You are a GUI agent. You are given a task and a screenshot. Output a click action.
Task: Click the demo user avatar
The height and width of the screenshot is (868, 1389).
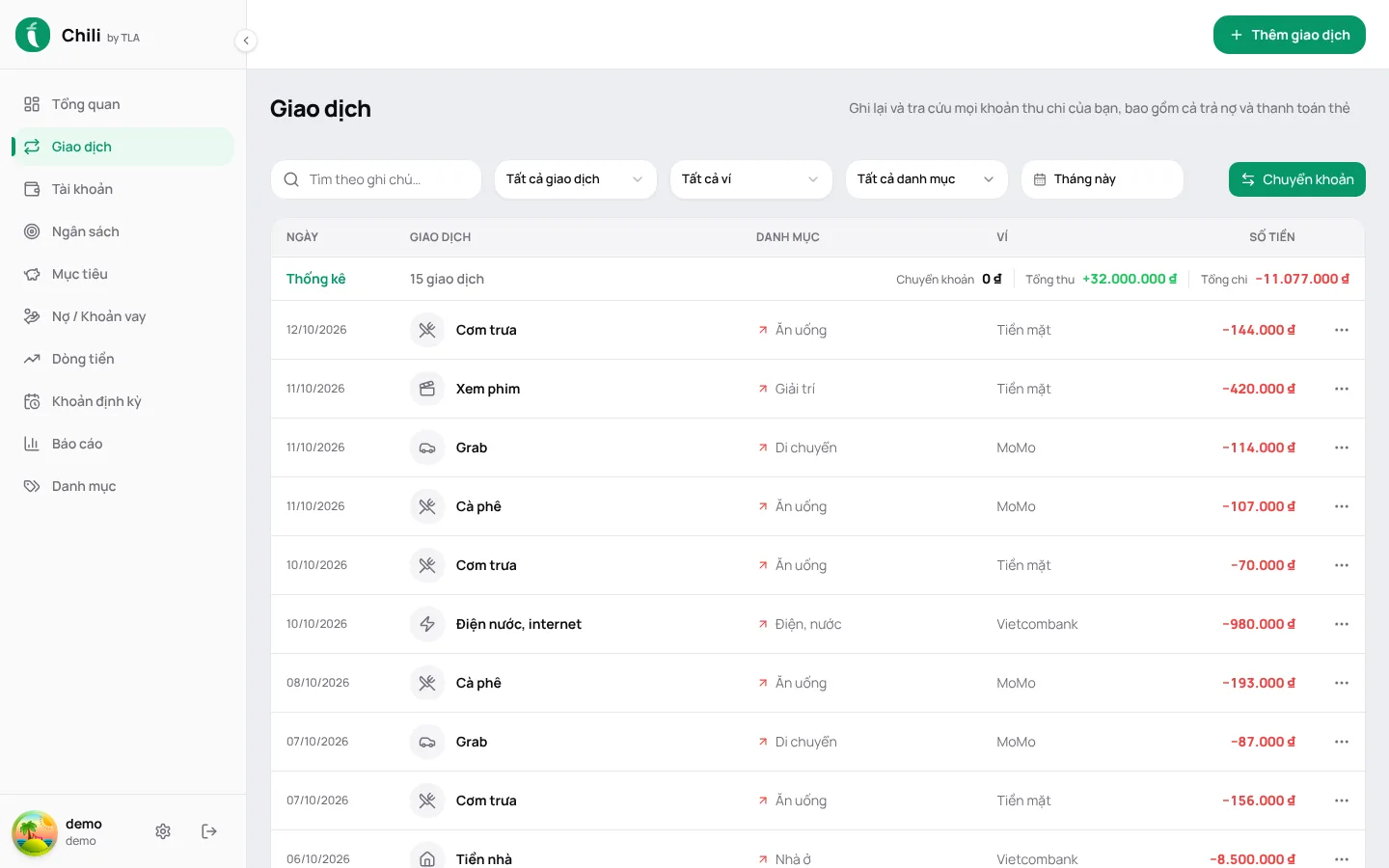(x=35, y=832)
